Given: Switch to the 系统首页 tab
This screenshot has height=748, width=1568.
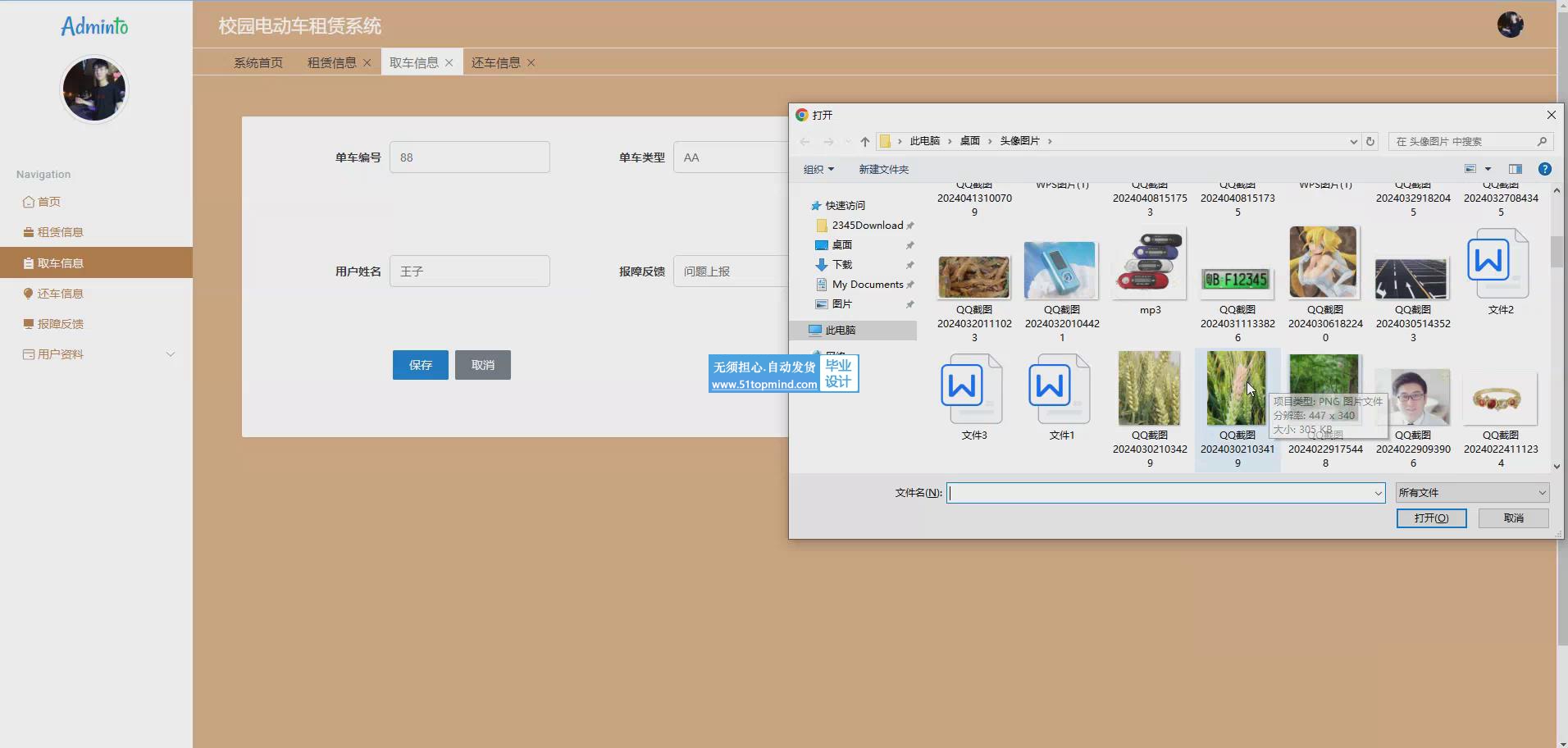Looking at the screenshot, I should pyautogui.click(x=258, y=62).
